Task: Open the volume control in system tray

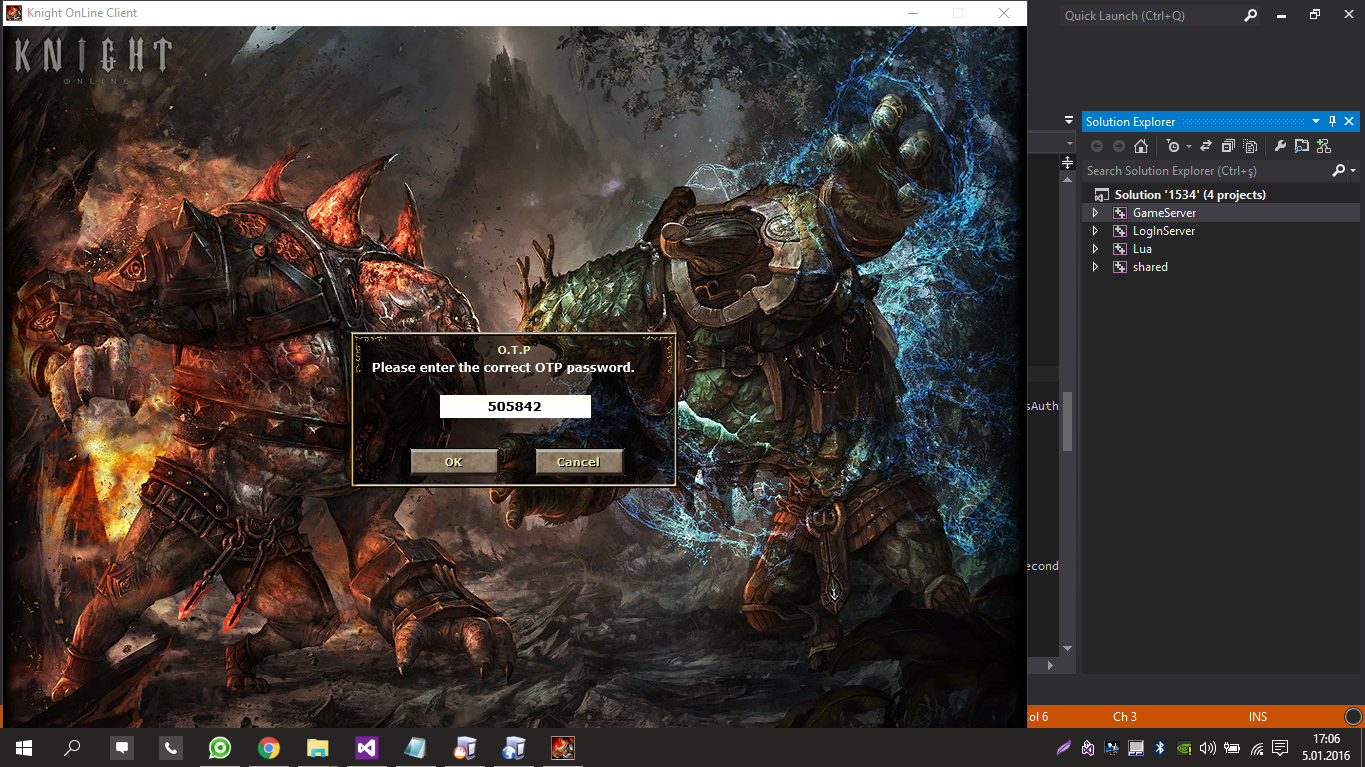Action: [1208, 747]
